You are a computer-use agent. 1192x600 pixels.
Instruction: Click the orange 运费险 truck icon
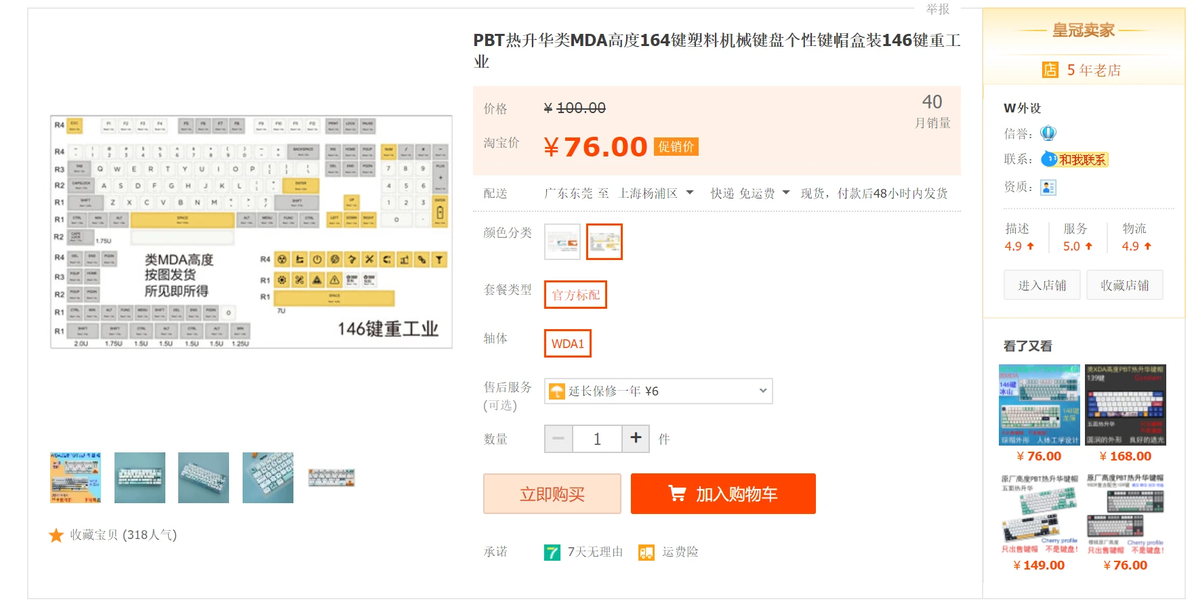coord(646,552)
